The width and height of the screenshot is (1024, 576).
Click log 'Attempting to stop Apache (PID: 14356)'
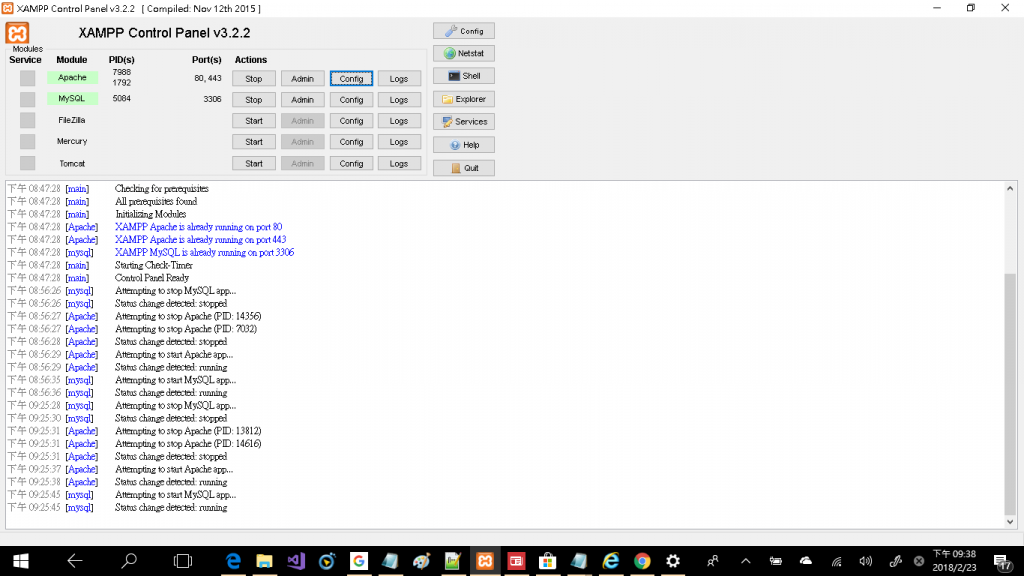[x=188, y=316]
